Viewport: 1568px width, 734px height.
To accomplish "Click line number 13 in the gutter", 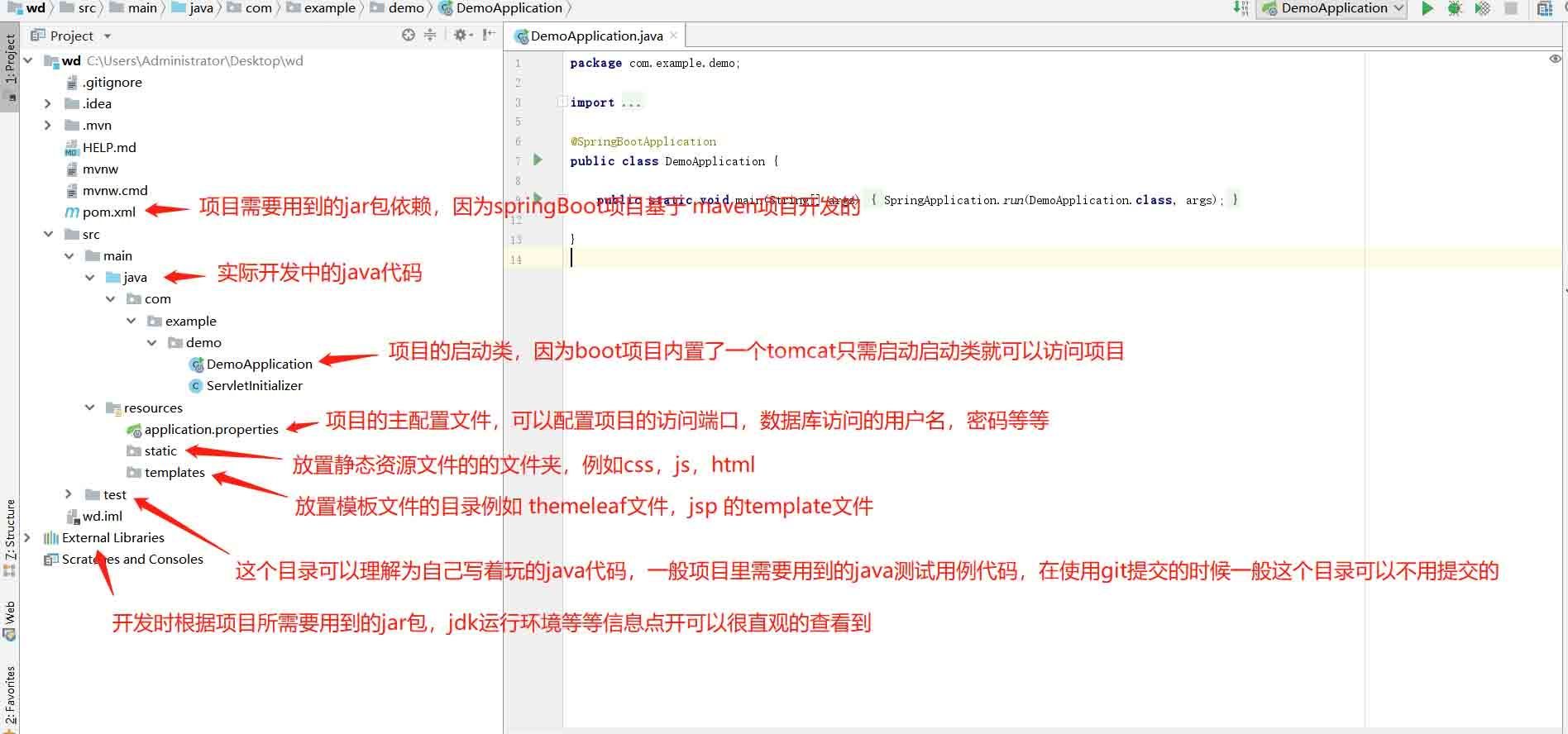I will coord(516,240).
